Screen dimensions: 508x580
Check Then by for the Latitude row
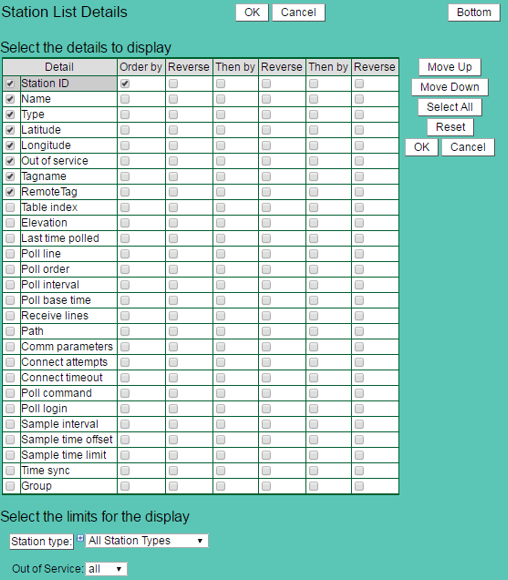coord(221,130)
